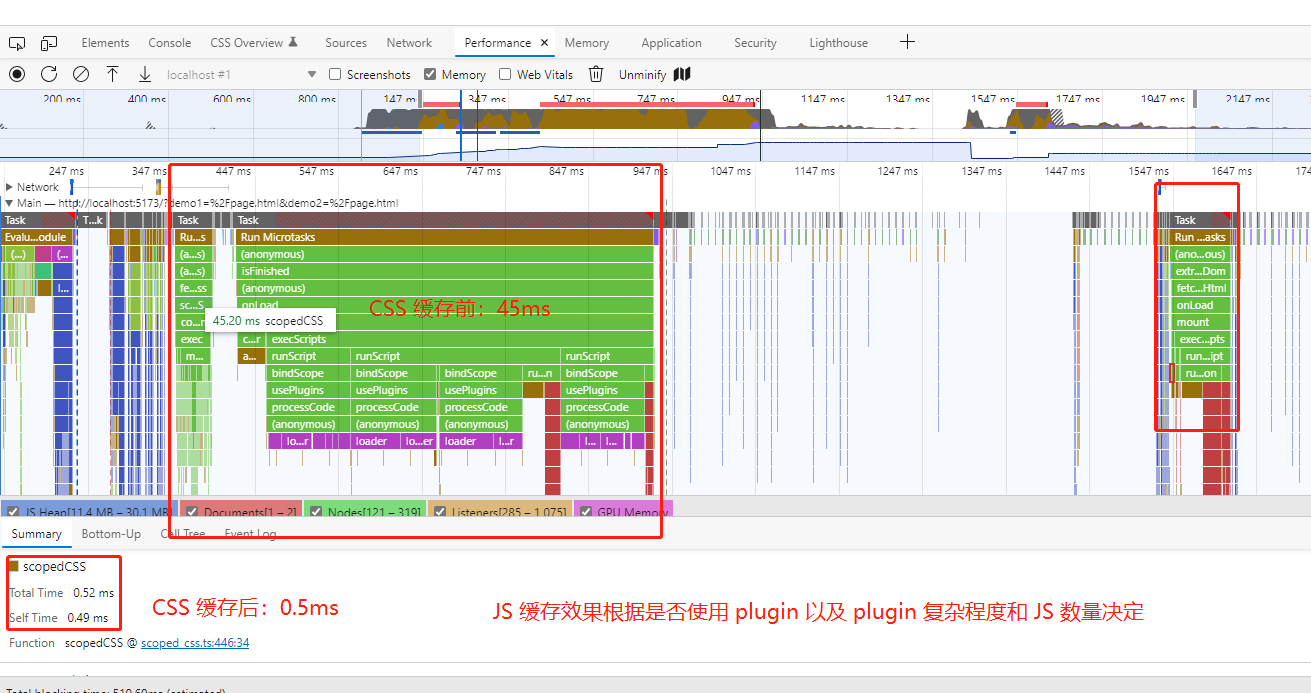Open the localhost #1 recording dropdown
This screenshot has height=693, width=1311.
(240, 74)
